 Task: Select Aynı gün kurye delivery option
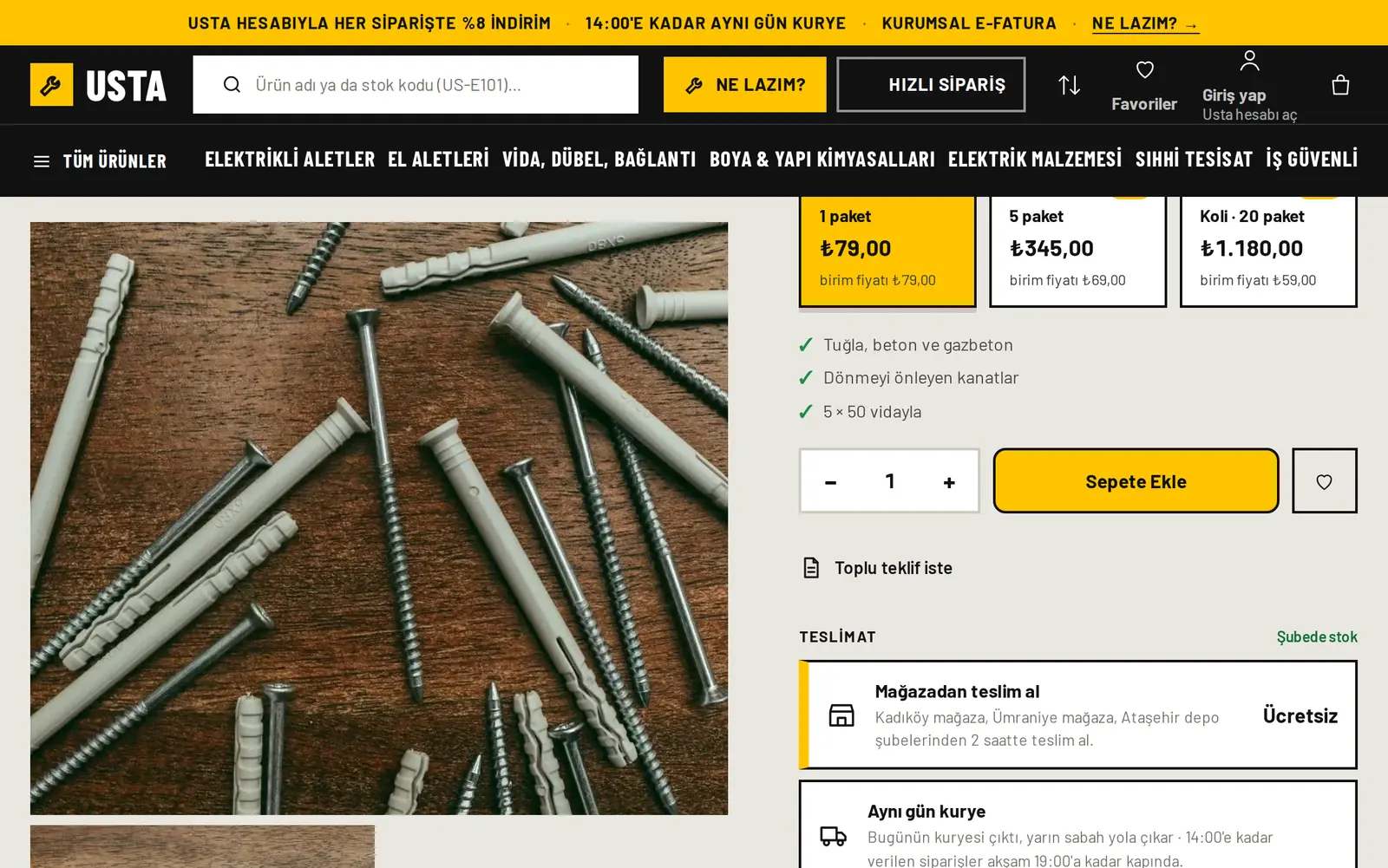click(x=1077, y=825)
